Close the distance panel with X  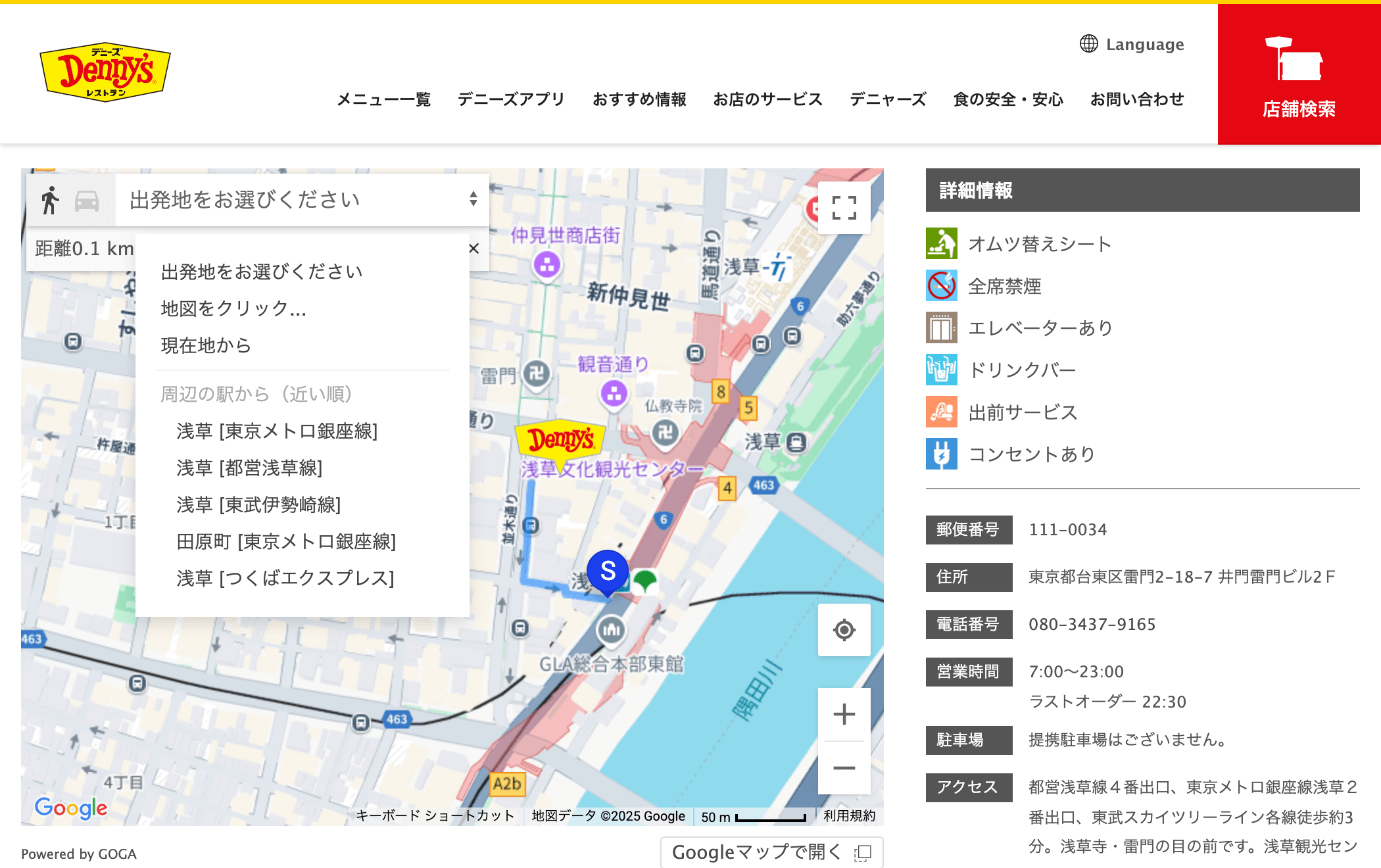473,249
